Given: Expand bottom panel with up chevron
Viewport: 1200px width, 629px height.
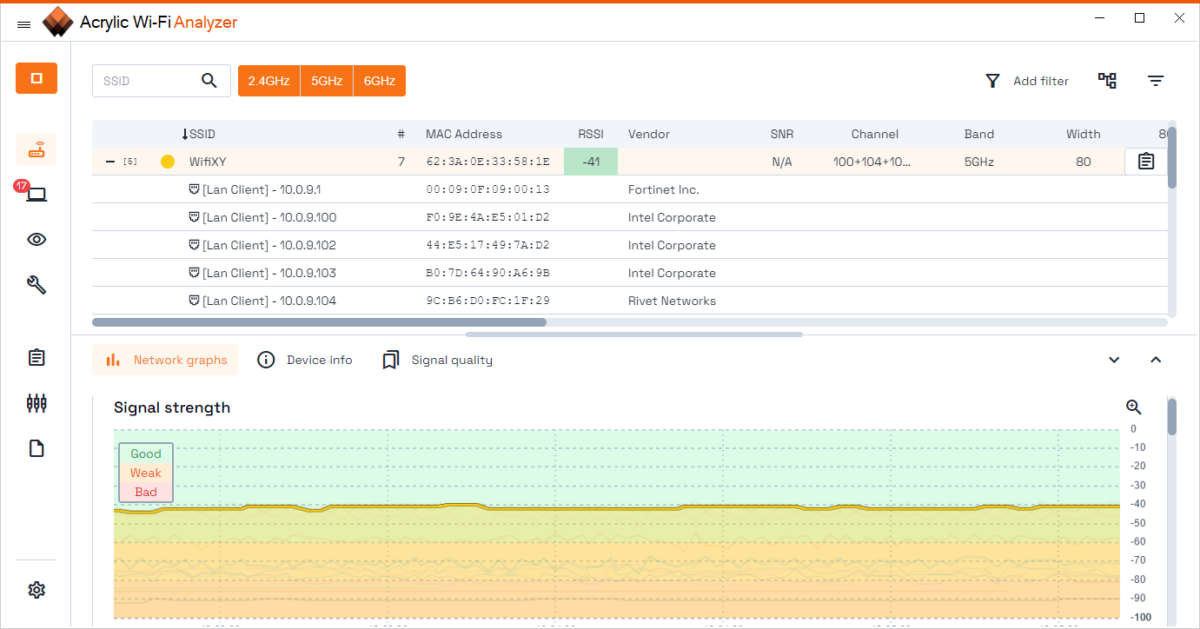Looking at the screenshot, I should coord(1156,360).
